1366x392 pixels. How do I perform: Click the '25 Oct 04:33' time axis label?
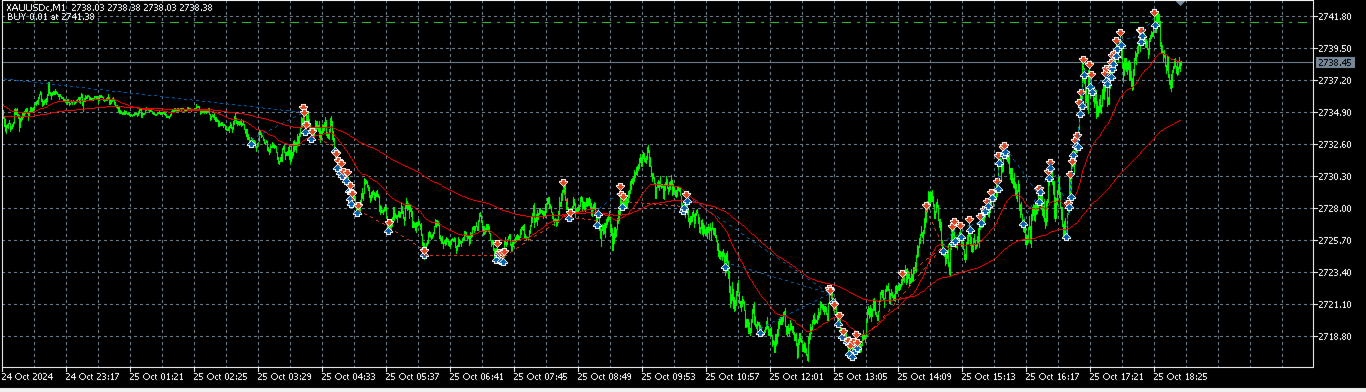pyautogui.click(x=348, y=377)
